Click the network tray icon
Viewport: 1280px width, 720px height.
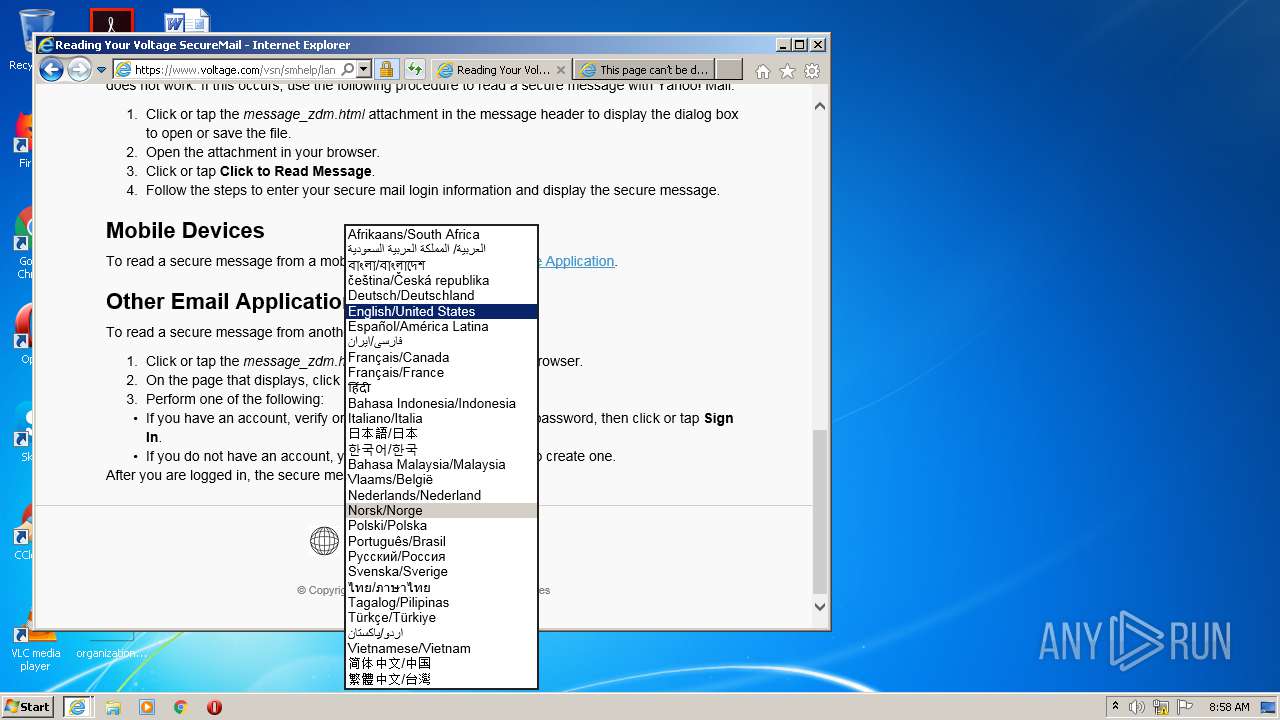pos(1160,707)
